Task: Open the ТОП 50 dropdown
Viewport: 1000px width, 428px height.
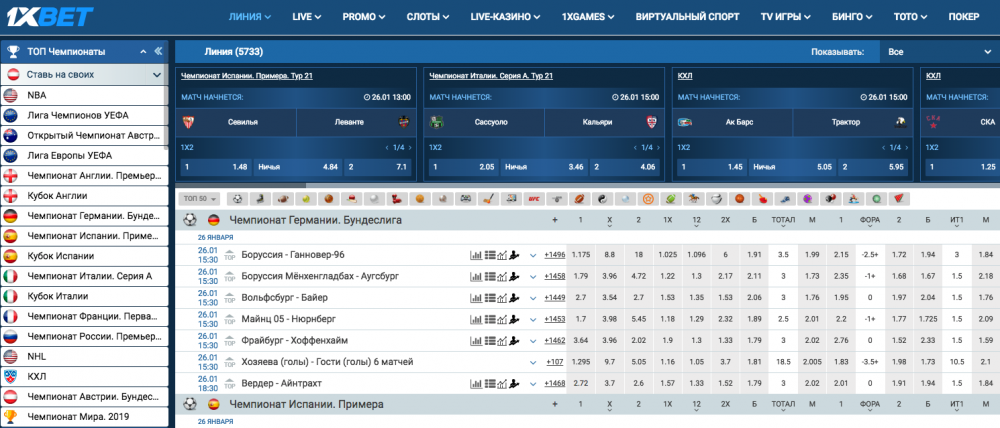Action: [x=199, y=198]
